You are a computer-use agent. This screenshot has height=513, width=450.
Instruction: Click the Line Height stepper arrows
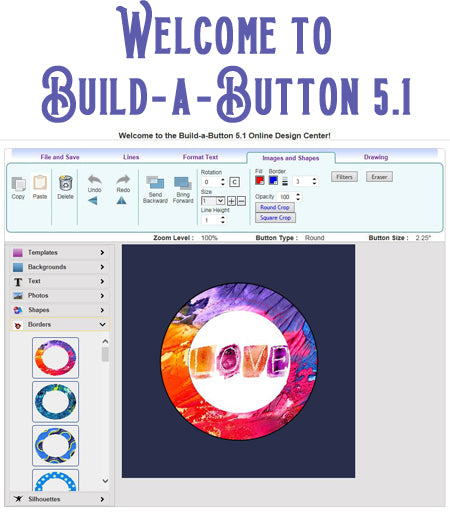(223, 220)
